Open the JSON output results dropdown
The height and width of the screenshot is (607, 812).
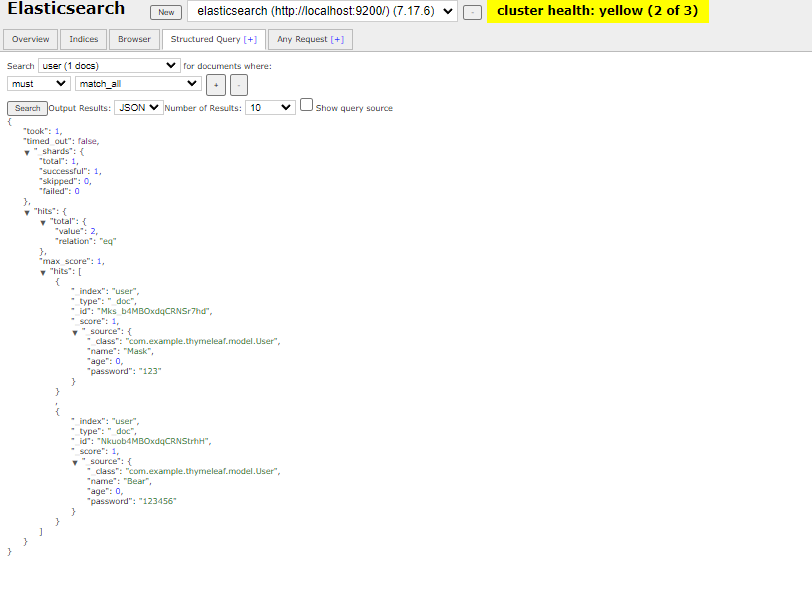pos(139,107)
